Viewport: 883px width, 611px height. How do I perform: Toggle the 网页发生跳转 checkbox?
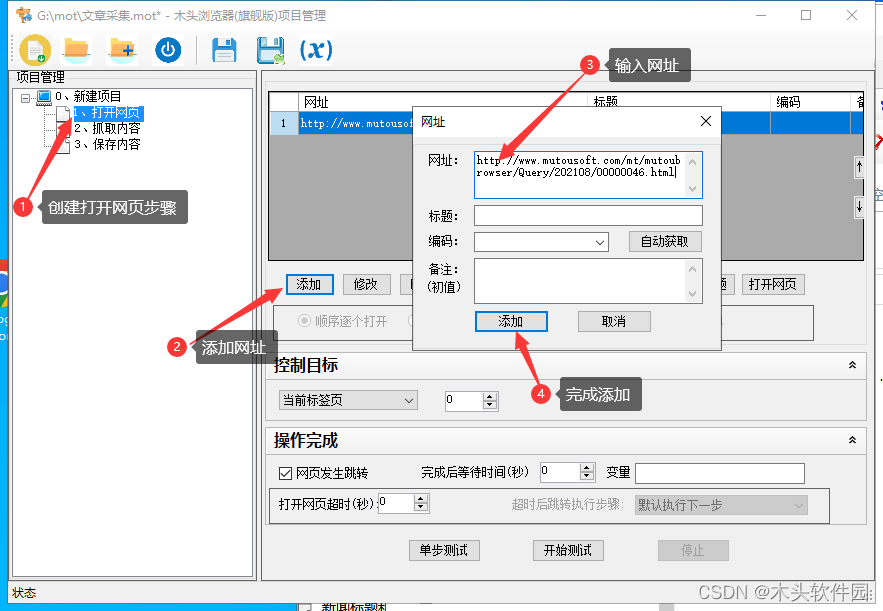[x=286, y=473]
